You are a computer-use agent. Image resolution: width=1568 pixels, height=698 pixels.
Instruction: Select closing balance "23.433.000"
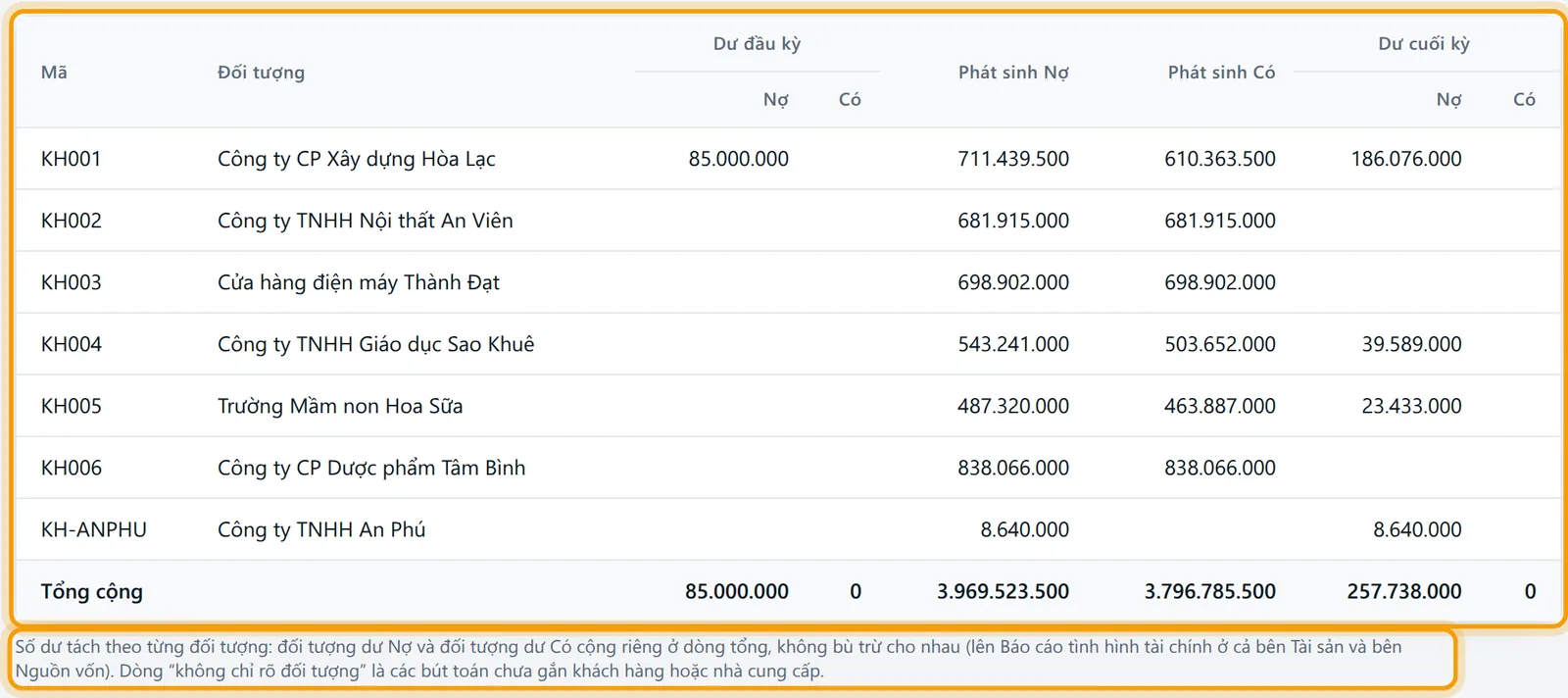pos(1412,406)
